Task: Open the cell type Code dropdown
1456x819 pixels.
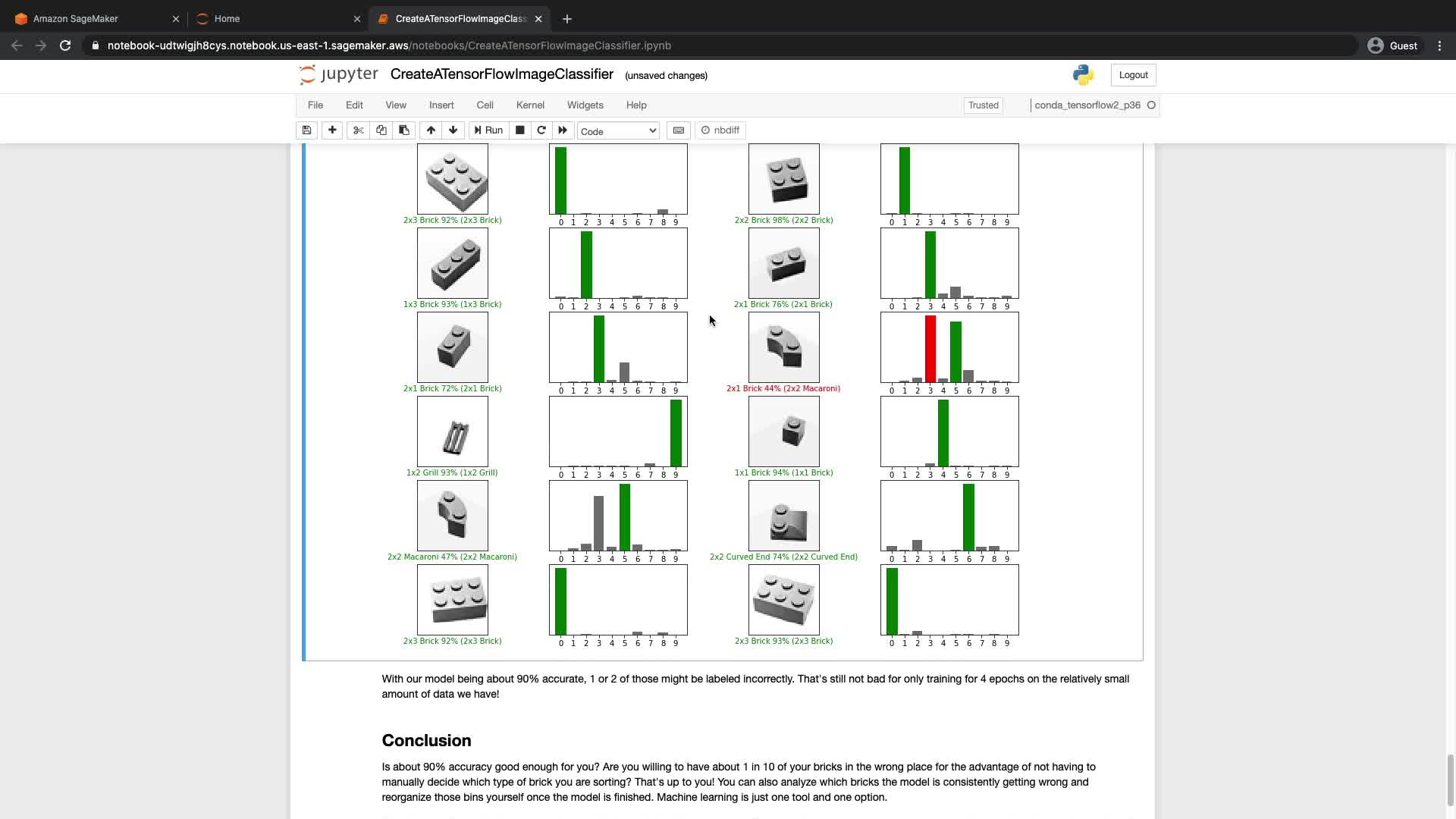Action: (618, 131)
